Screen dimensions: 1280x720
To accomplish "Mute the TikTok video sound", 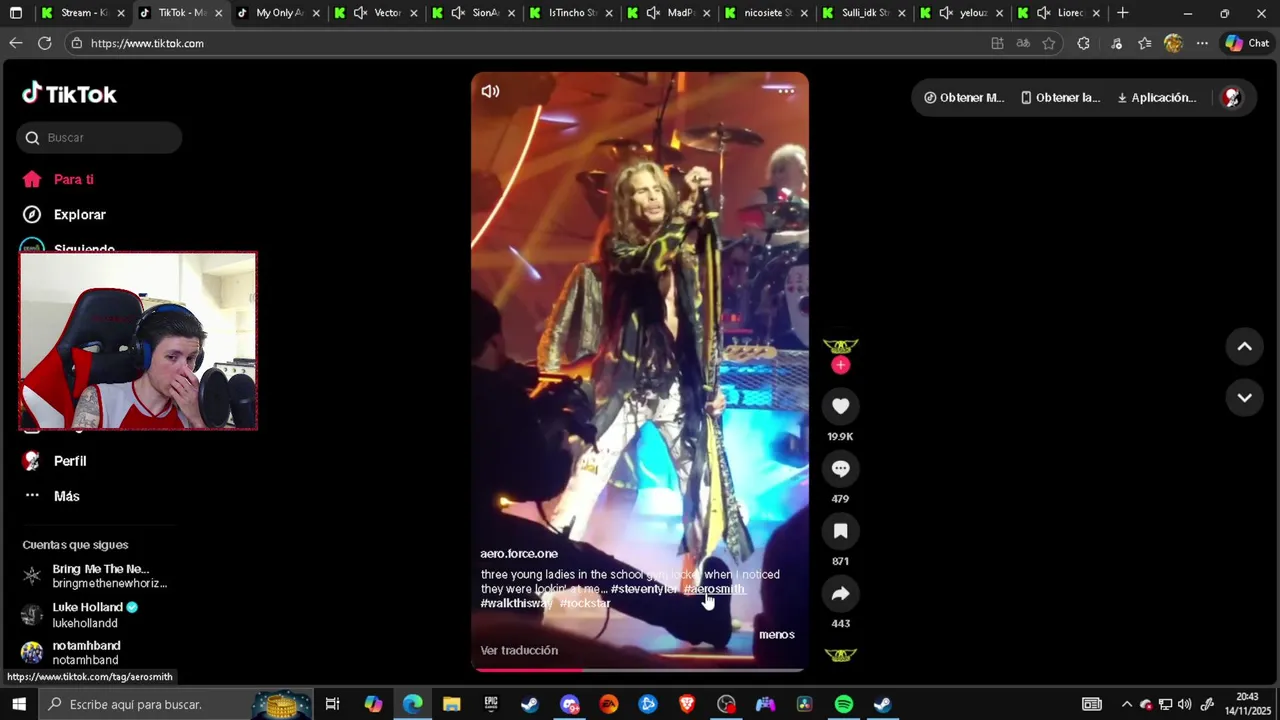I will click(x=490, y=91).
